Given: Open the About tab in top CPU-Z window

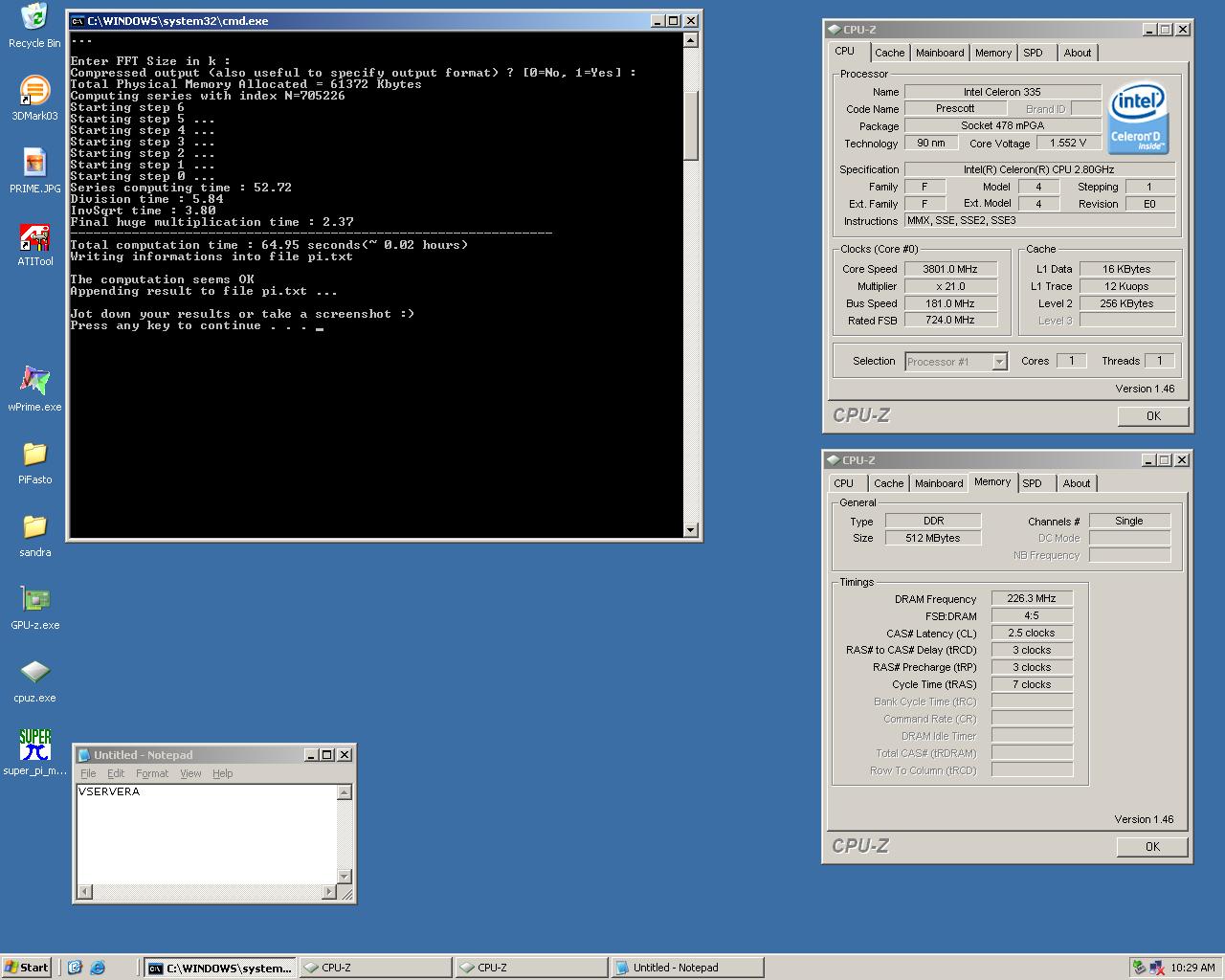Looking at the screenshot, I should [1078, 53].
